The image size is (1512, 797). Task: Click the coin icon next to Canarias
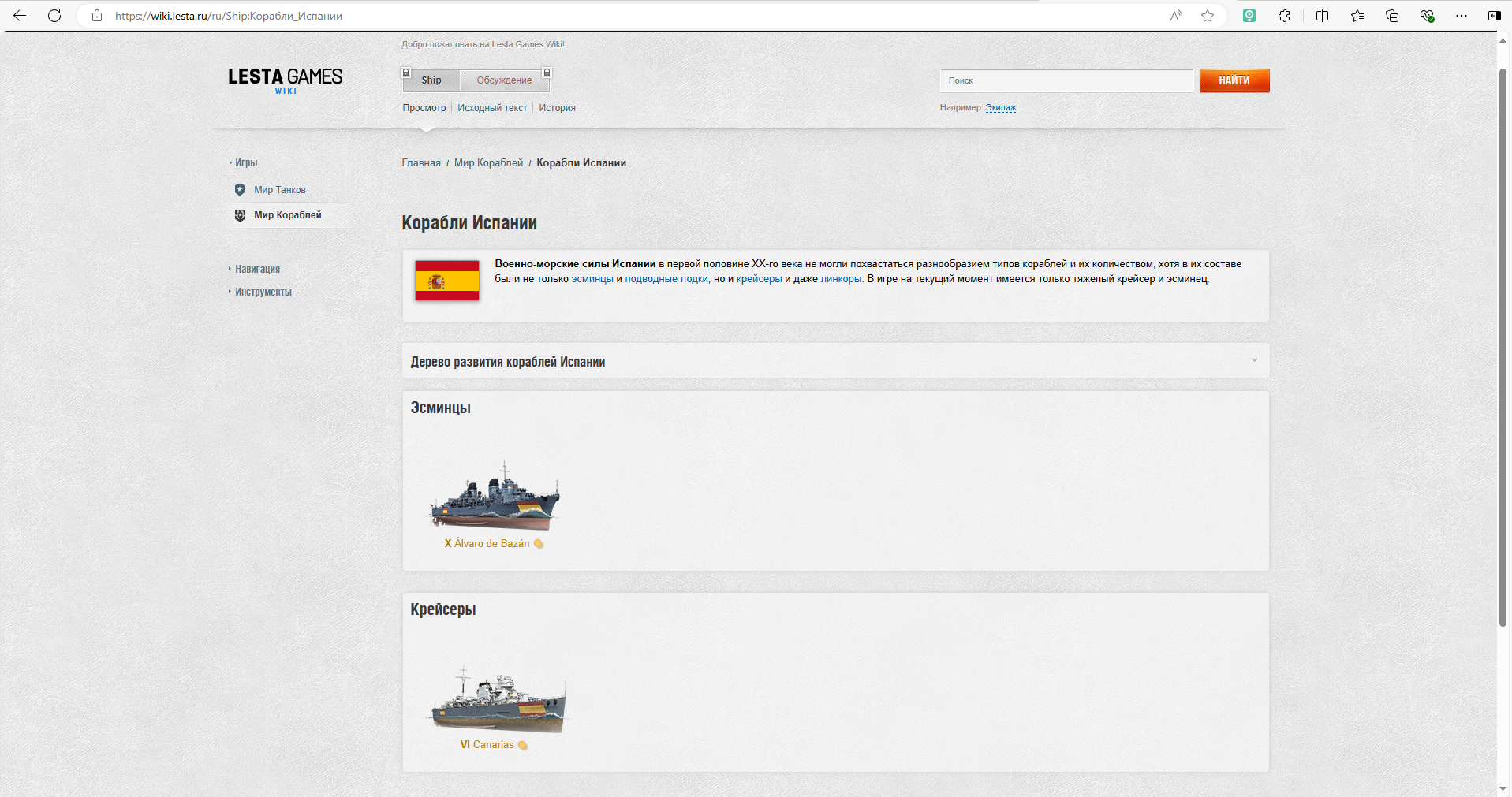point(523,745)
